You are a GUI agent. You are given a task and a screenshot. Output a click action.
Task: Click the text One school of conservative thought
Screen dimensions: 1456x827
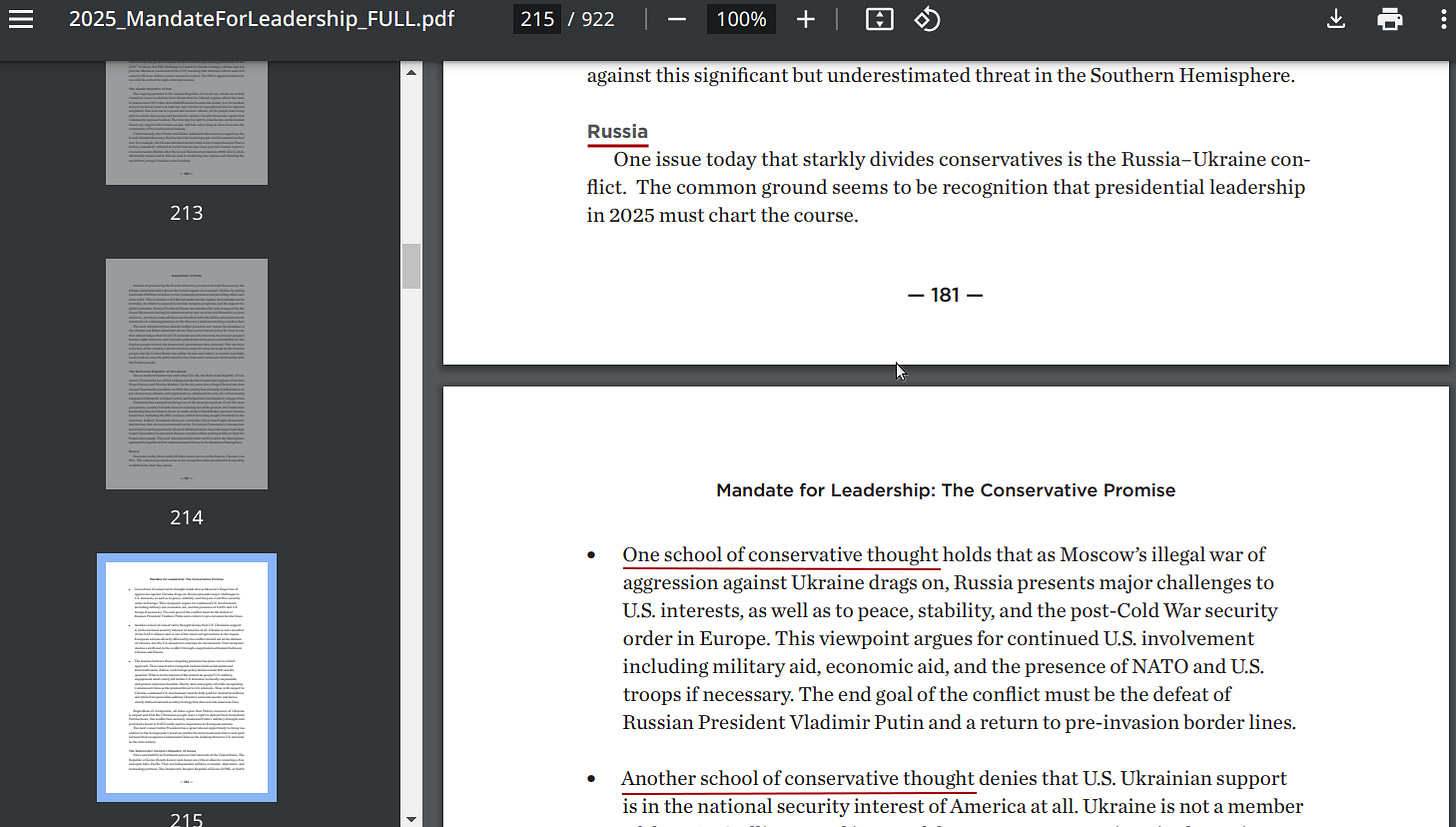coord(781,555)
